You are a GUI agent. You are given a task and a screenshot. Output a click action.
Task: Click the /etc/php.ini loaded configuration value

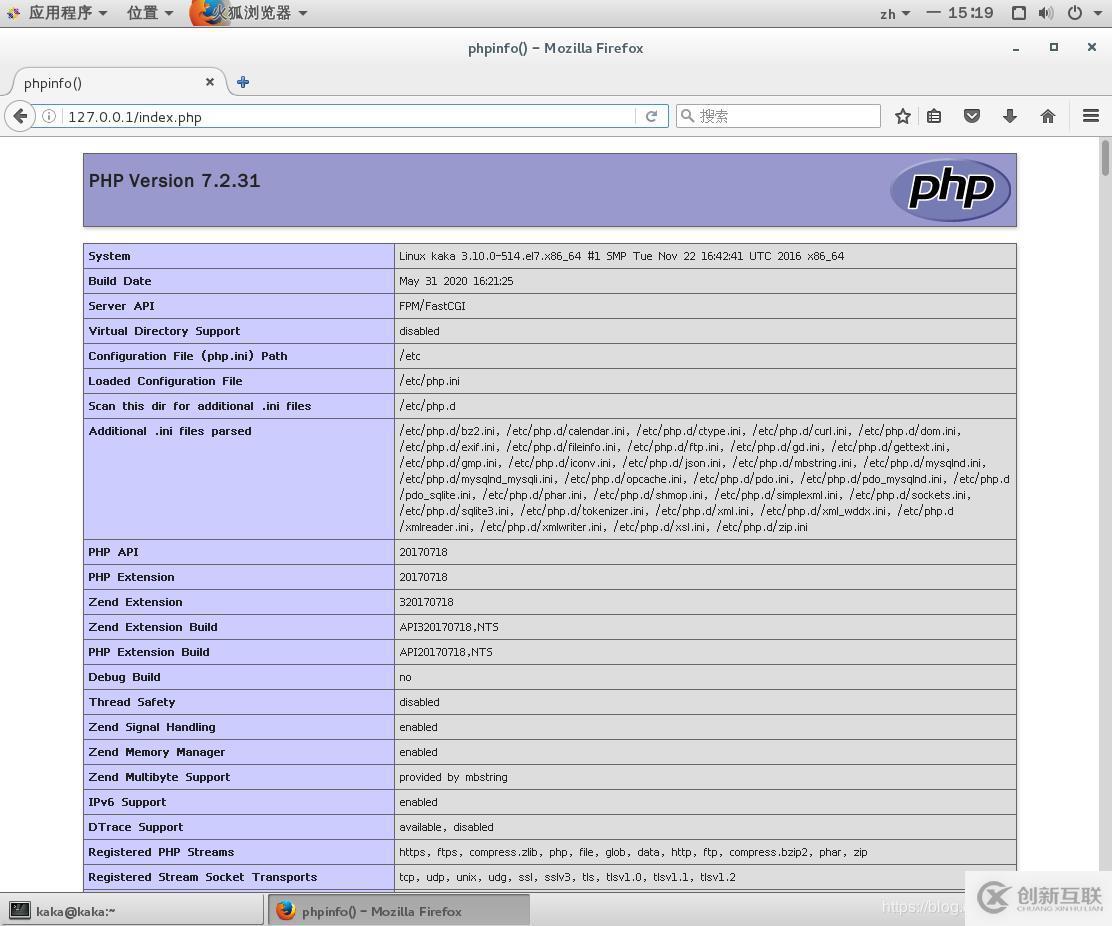pos(429,381)
